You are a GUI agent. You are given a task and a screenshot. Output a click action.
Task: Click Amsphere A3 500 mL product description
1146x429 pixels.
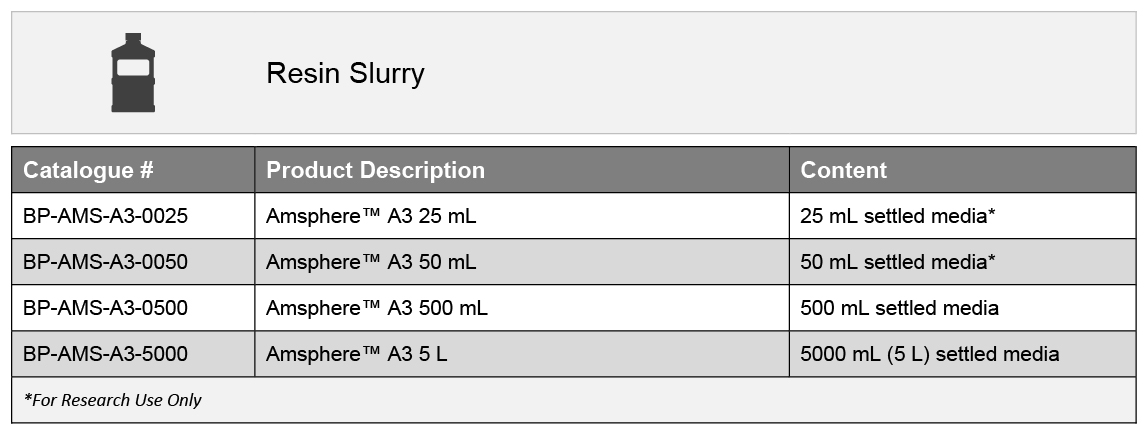(376, 308)
